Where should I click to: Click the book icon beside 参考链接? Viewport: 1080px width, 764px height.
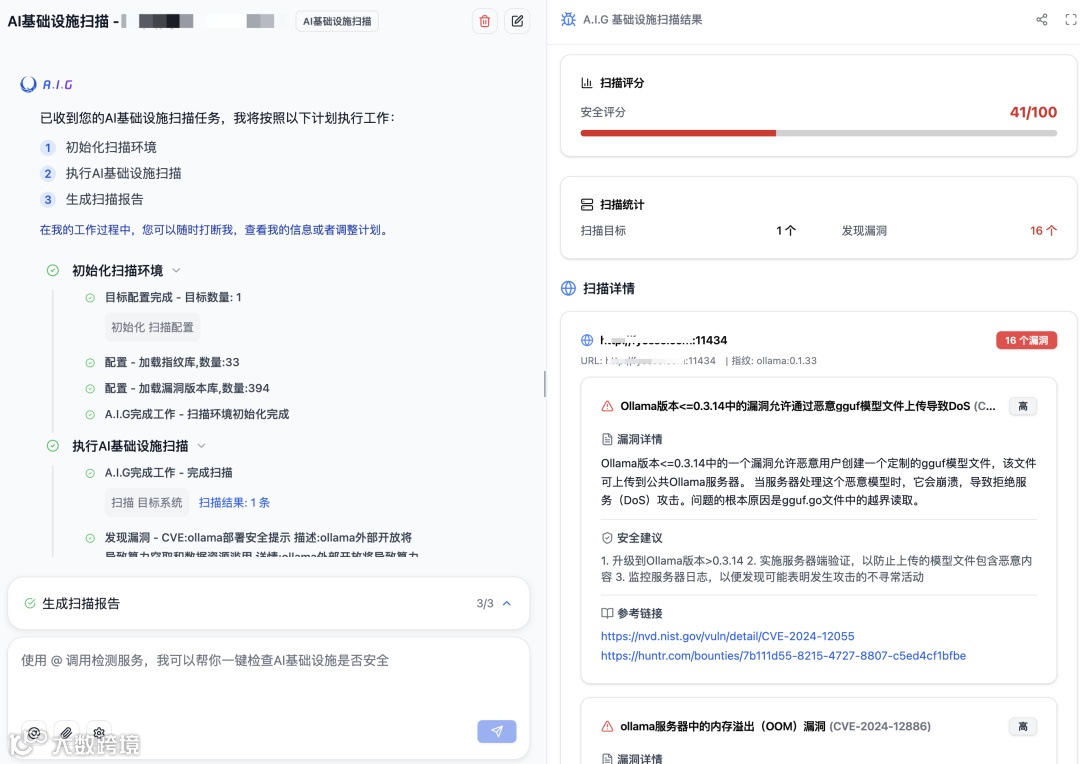coord(607,613)
